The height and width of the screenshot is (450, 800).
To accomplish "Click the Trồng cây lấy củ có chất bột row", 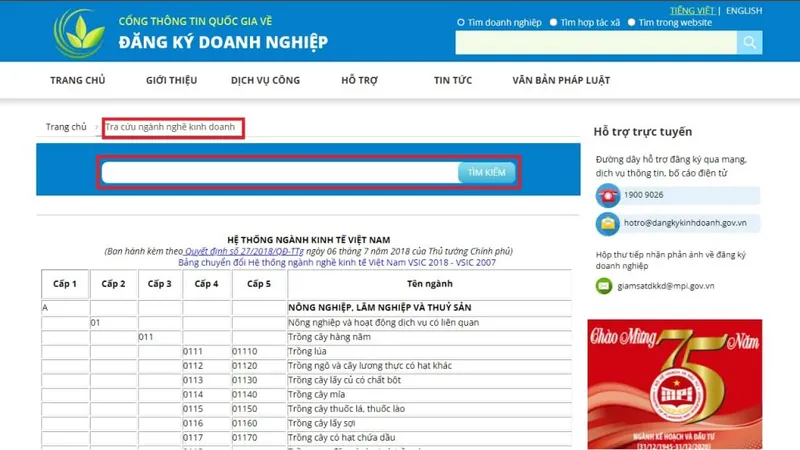I will [x=306, y=380].
